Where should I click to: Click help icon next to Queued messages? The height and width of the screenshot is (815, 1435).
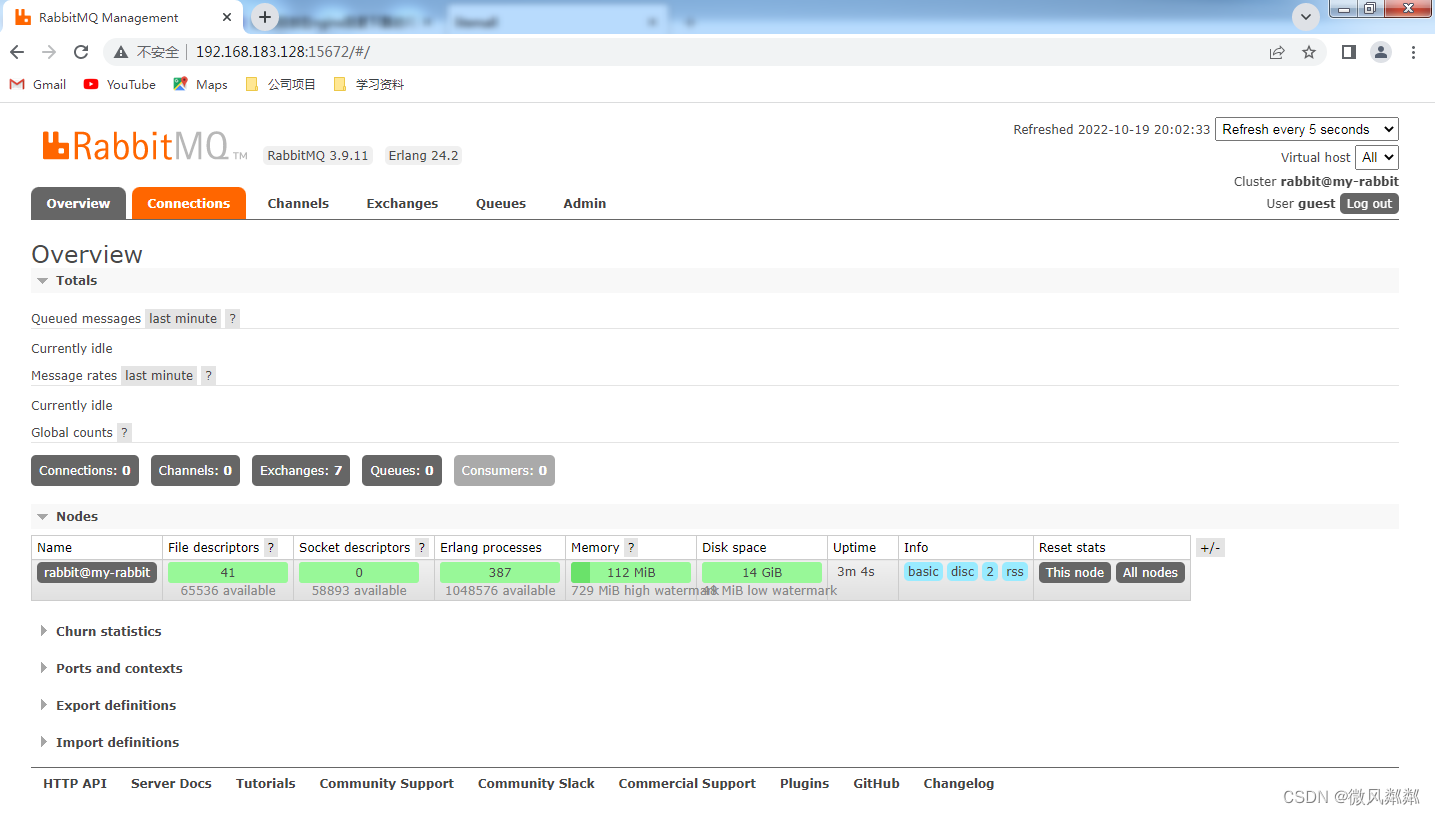pyautogui.click(x=232, y=319)
